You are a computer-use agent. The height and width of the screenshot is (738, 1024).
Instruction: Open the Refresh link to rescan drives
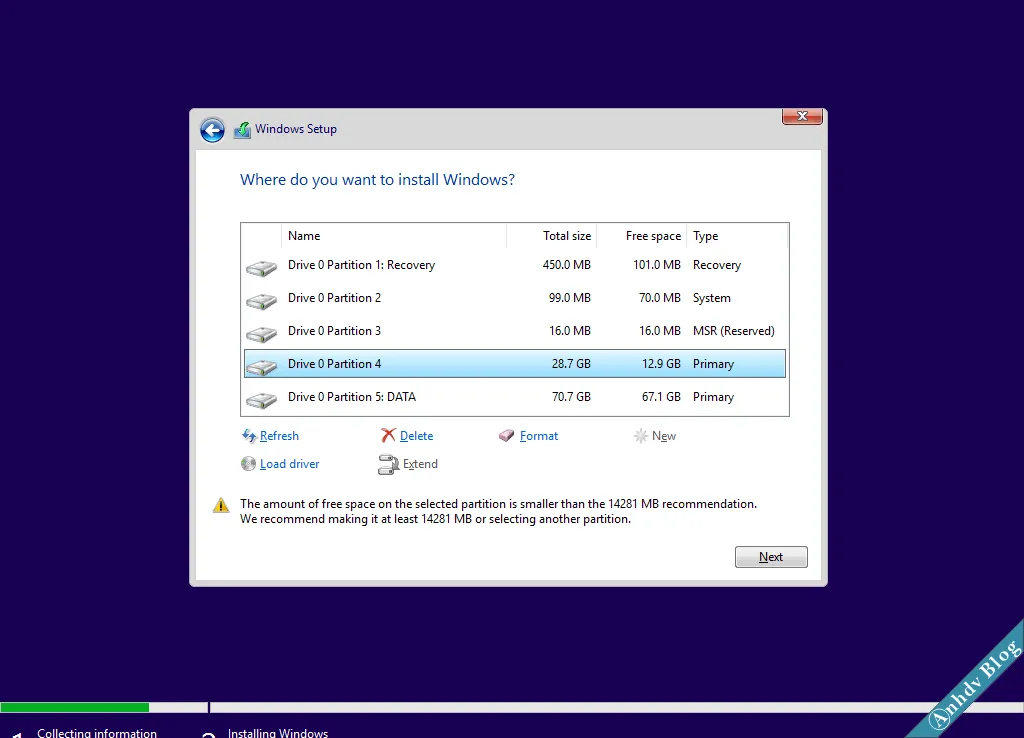279,435
